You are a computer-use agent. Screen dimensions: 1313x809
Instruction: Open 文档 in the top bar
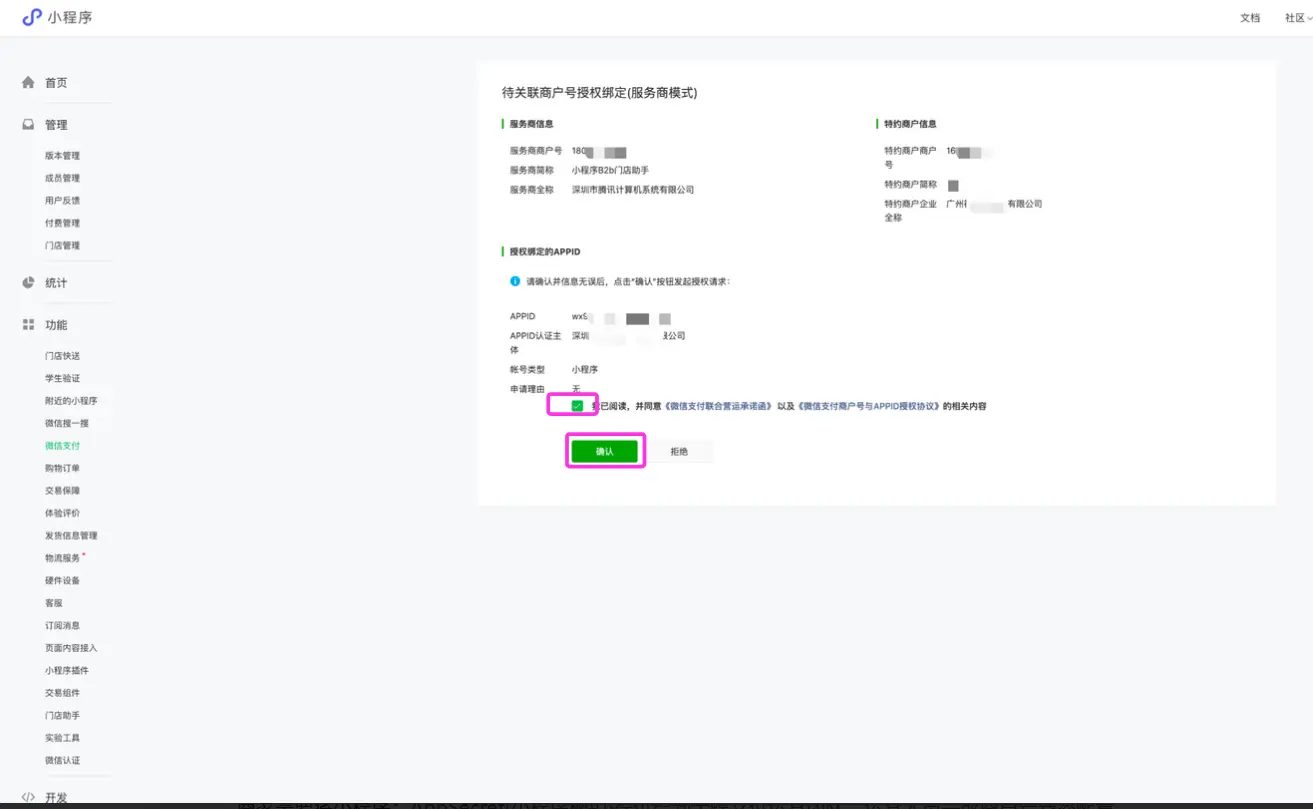pos(1250,18)
